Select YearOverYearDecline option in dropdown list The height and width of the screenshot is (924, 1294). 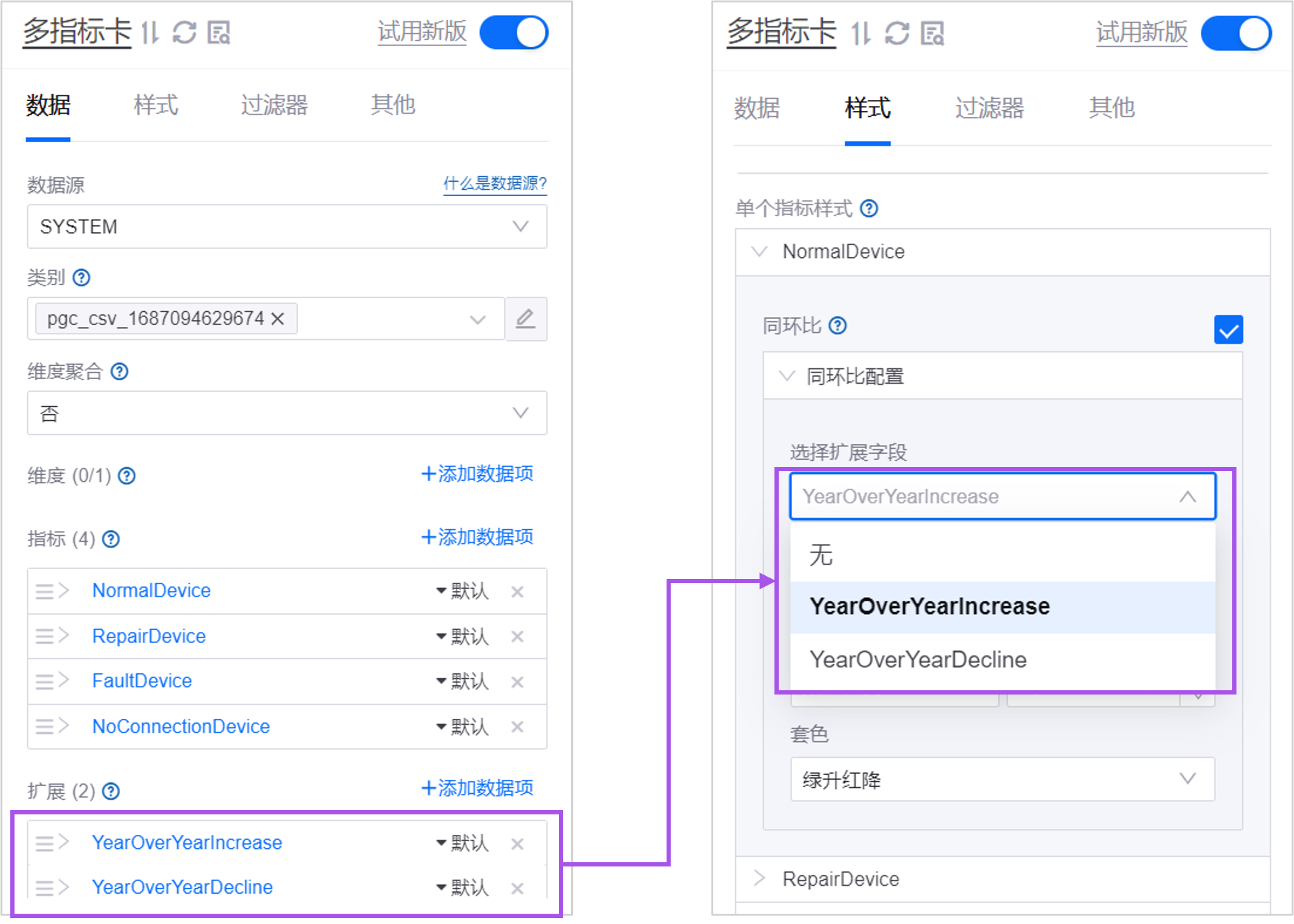coord(918,659)
